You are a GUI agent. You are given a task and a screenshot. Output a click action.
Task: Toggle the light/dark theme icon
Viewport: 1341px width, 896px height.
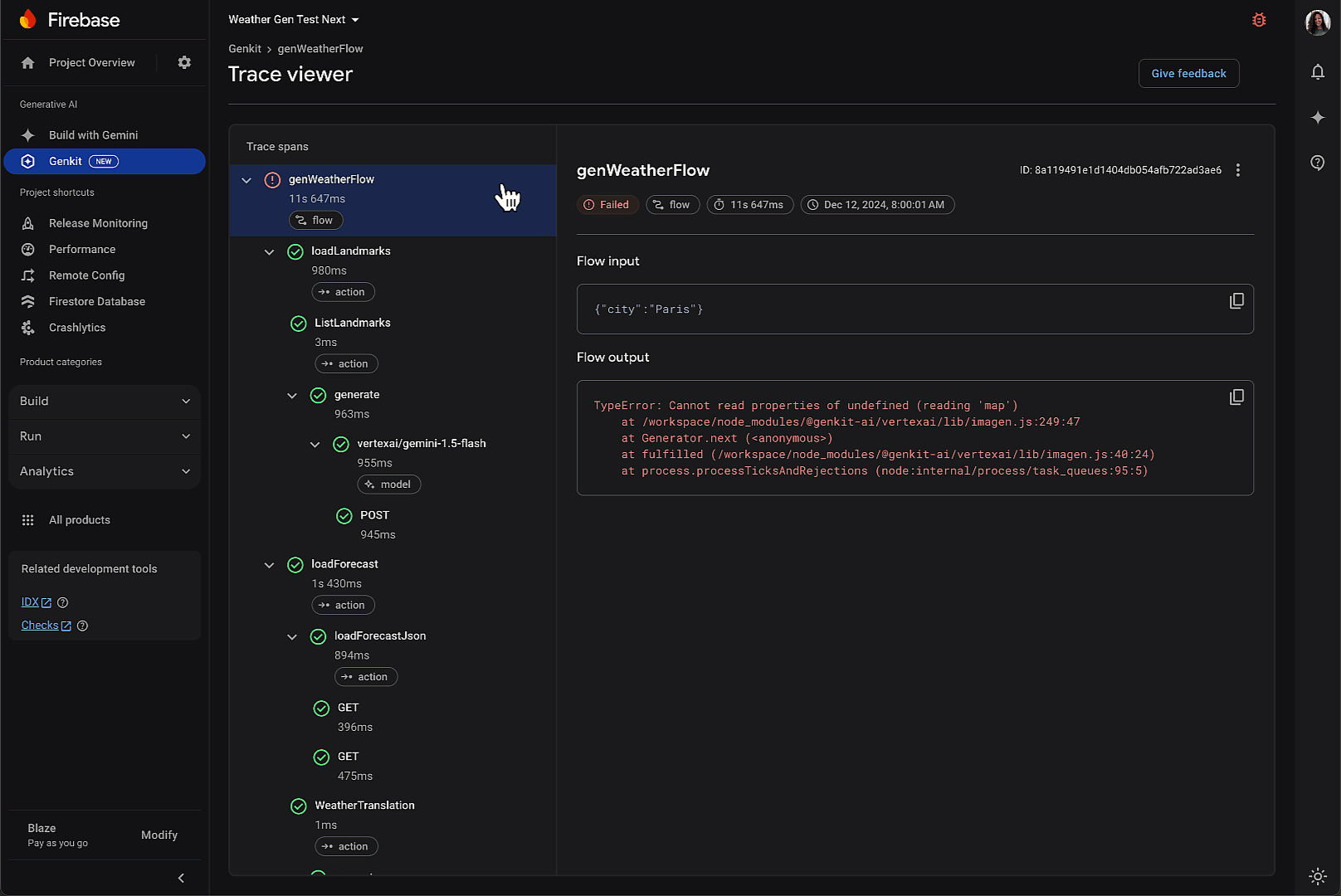[1318, 876]
